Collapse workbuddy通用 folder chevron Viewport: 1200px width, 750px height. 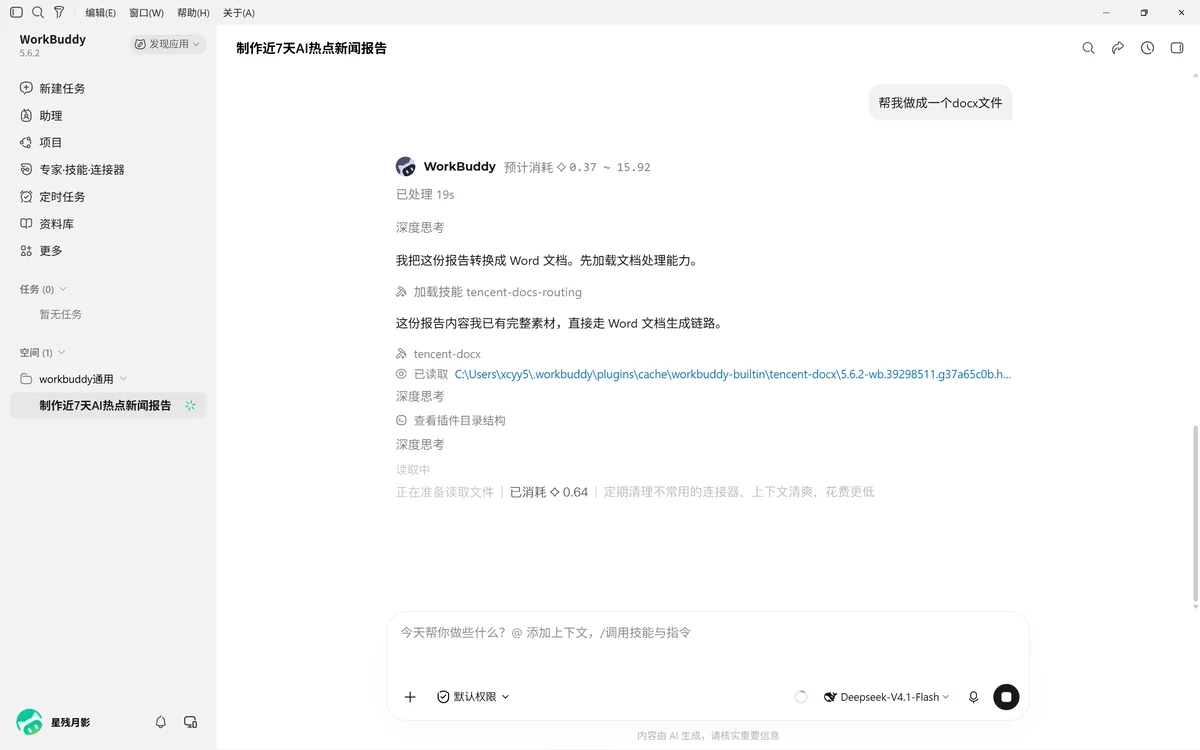[x=124, y=379]
